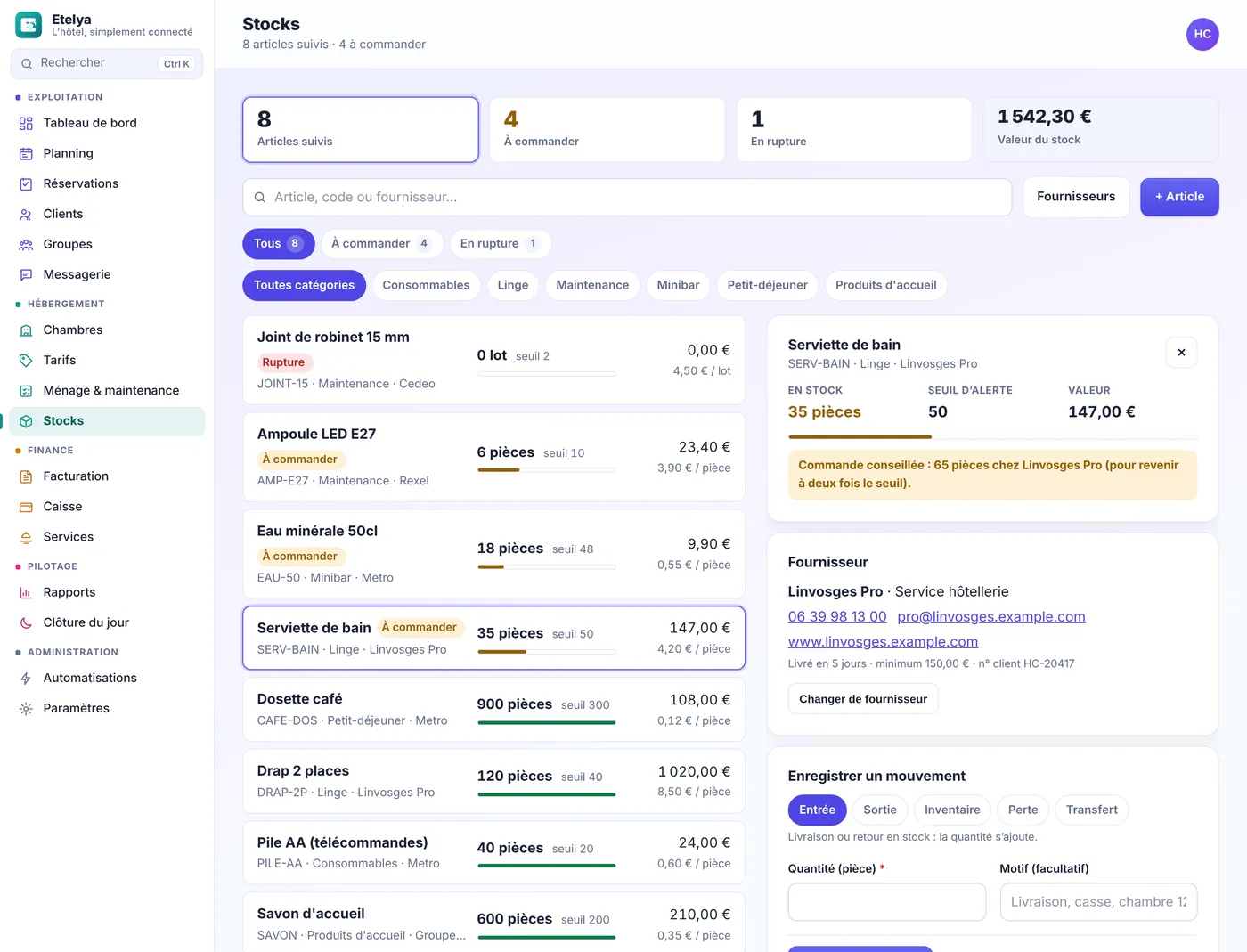The image size is (1247, 952).
Task: Show only the Minibar category
Action: point(678,286)
